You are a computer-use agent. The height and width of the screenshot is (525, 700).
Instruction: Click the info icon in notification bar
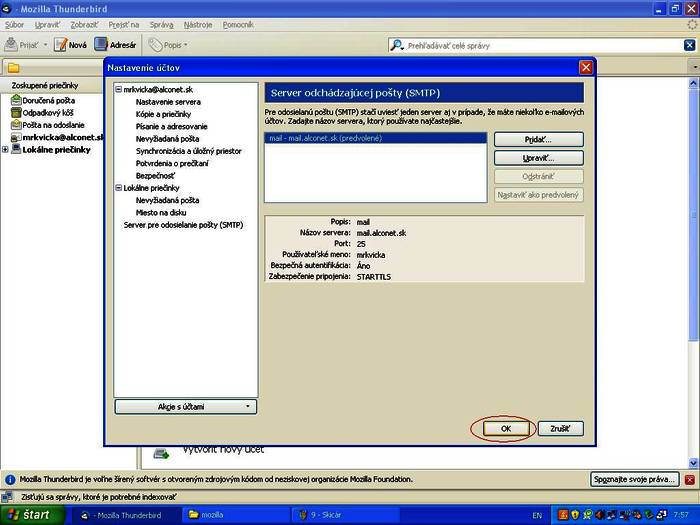pyautogui.click(x=10, y=480)
